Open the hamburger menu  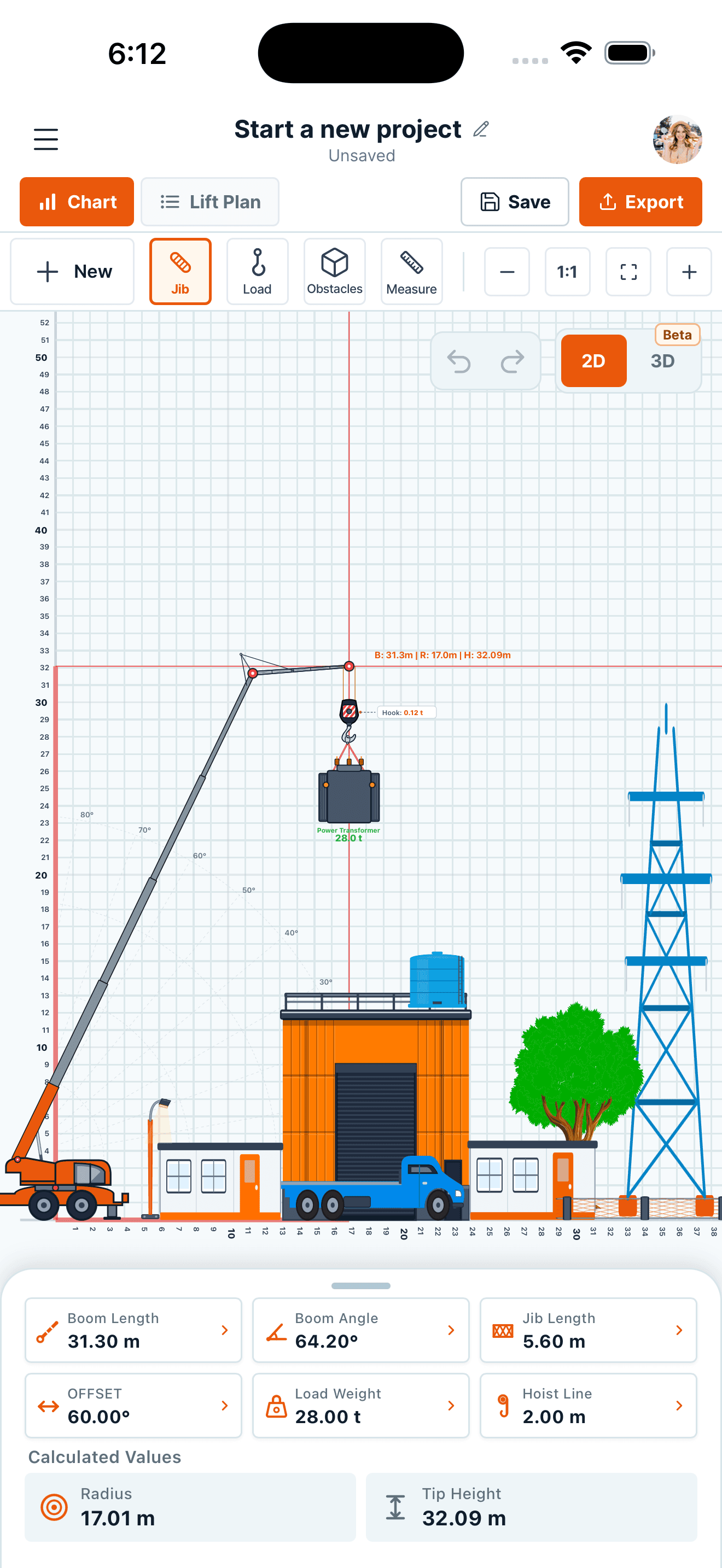45,139
